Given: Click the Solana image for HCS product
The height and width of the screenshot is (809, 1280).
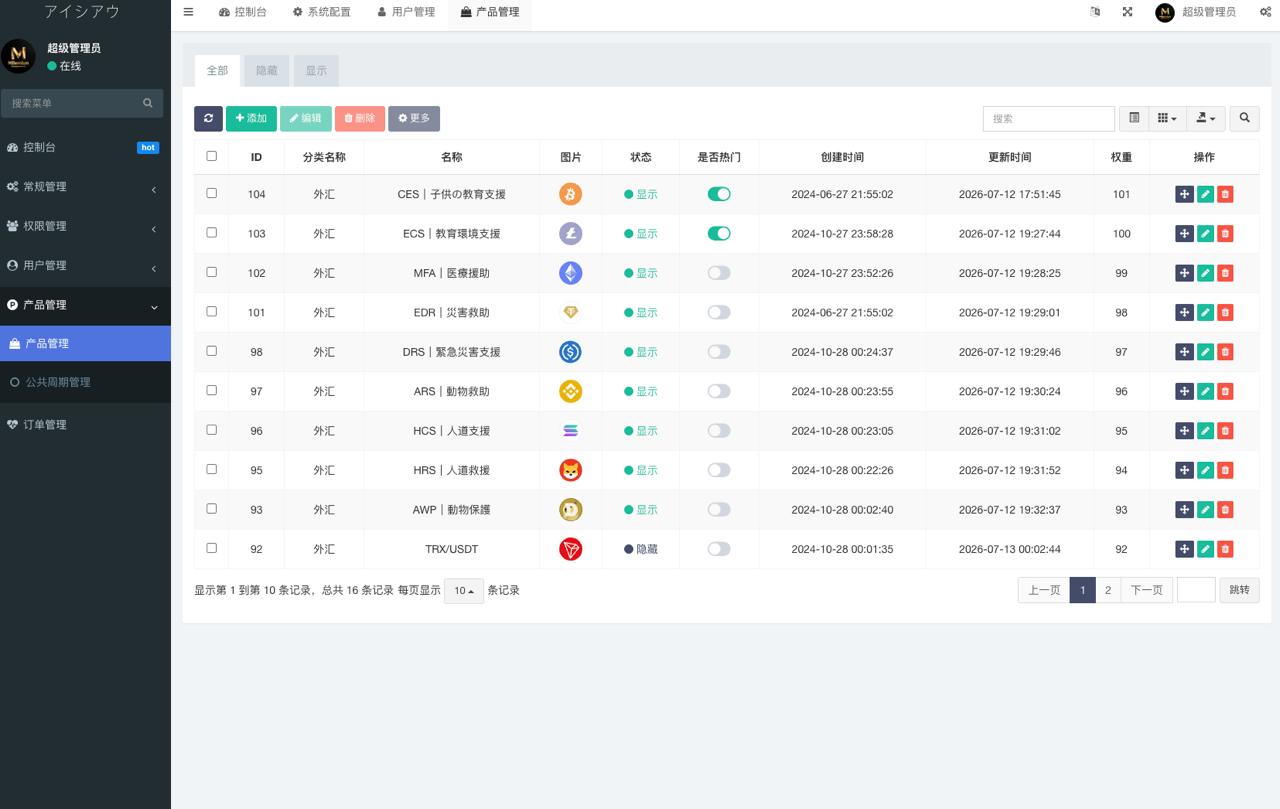Looking at the screenshot, I should pyautogui.click(x=570, y=431).
